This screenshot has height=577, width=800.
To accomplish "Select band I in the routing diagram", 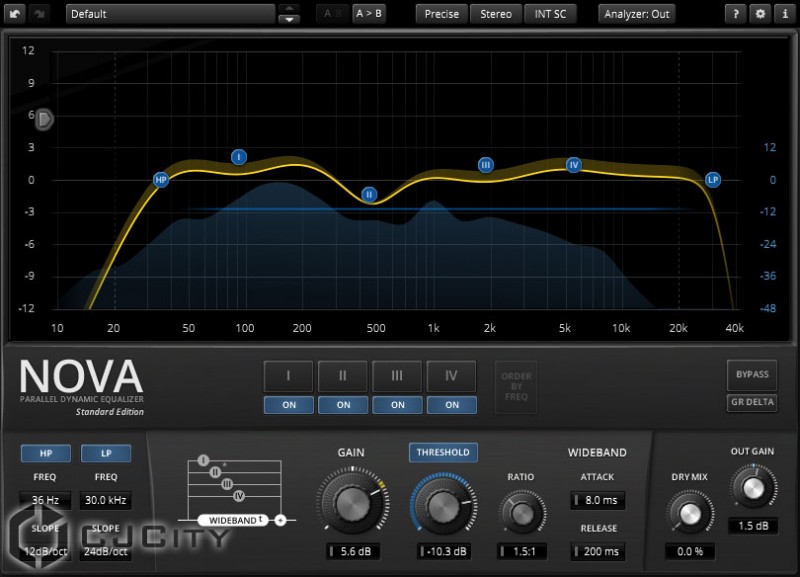I will (204, 460).
